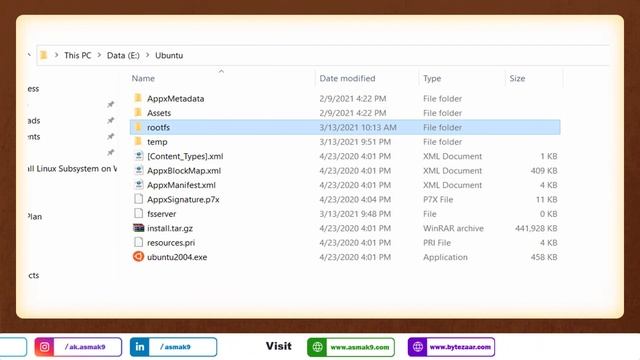Select the [Content_Types].xml file name
Image resolution: width=640 pixels, height=360 pixels.
(185, 156)
